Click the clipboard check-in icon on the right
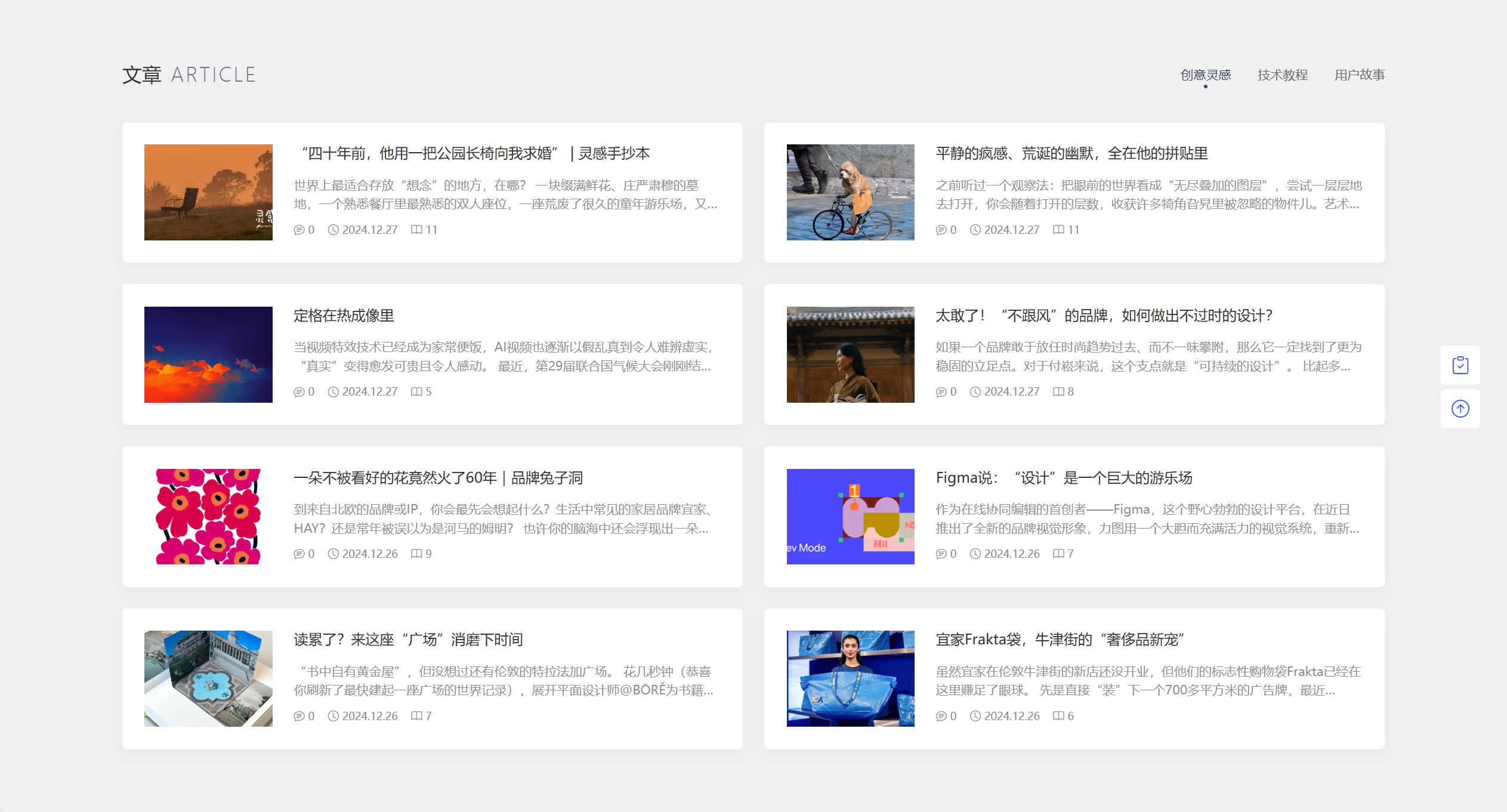 pos(1460,365)
